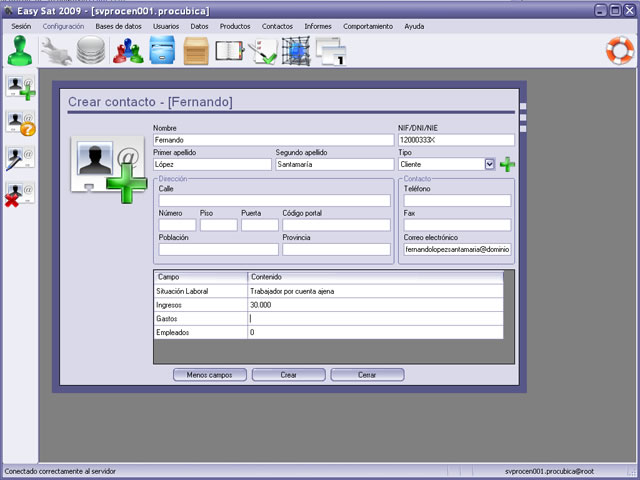
Task: Click the query contact sidebar icon with question mark
Action: [20, 124]
